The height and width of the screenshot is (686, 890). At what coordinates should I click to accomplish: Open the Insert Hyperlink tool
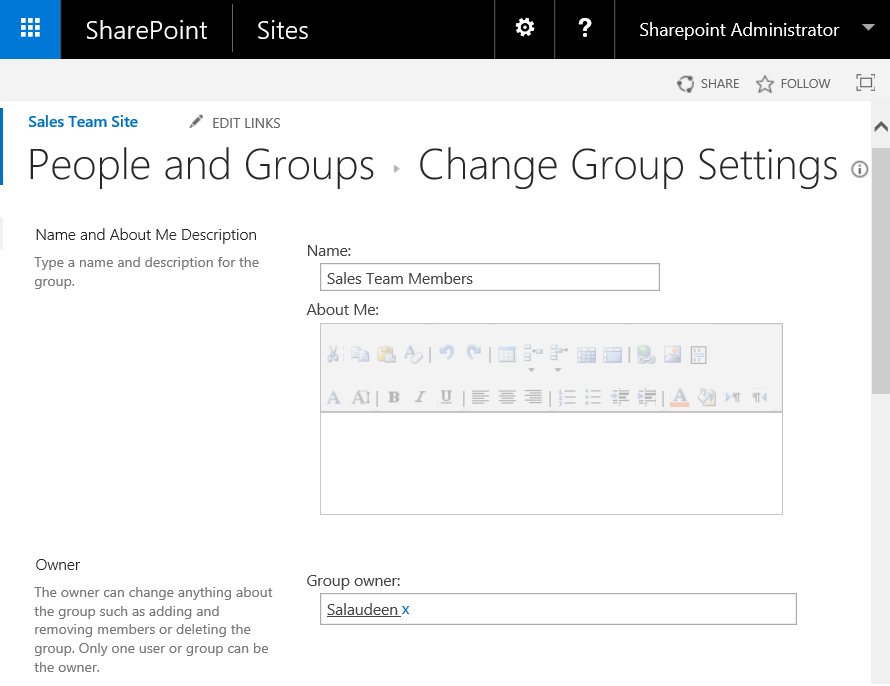coord(645,352)
